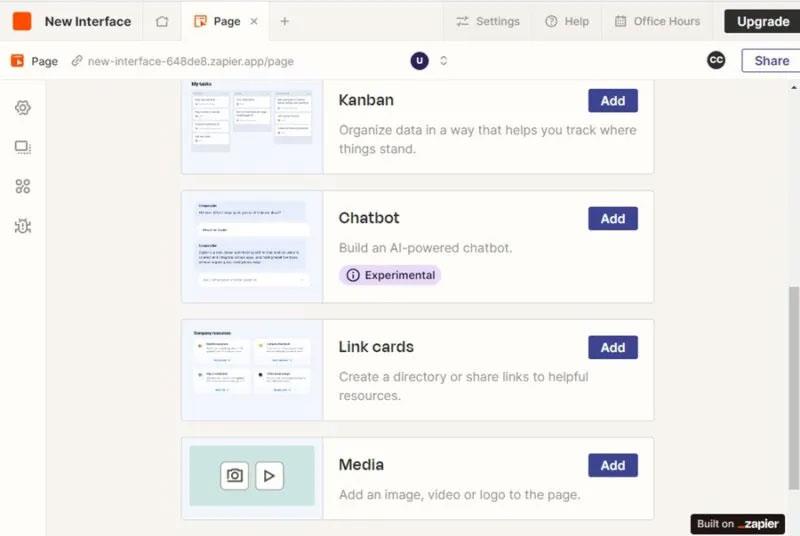
Task: Open Settings in the top bar
Action: 488,21
